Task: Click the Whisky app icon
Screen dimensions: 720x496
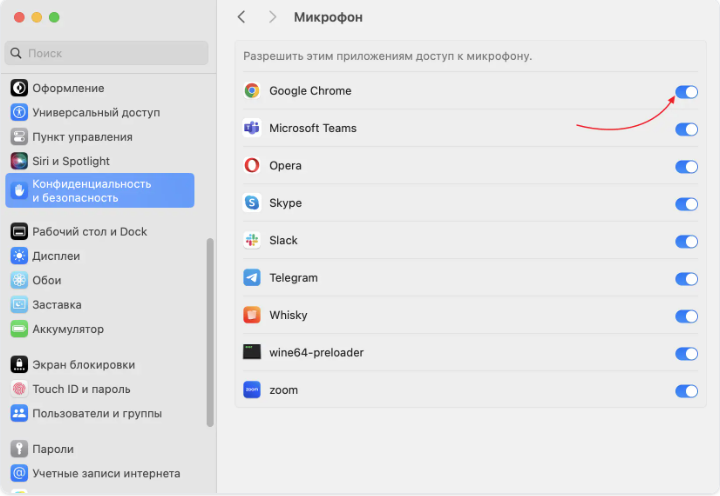Action: click(252, 315)
